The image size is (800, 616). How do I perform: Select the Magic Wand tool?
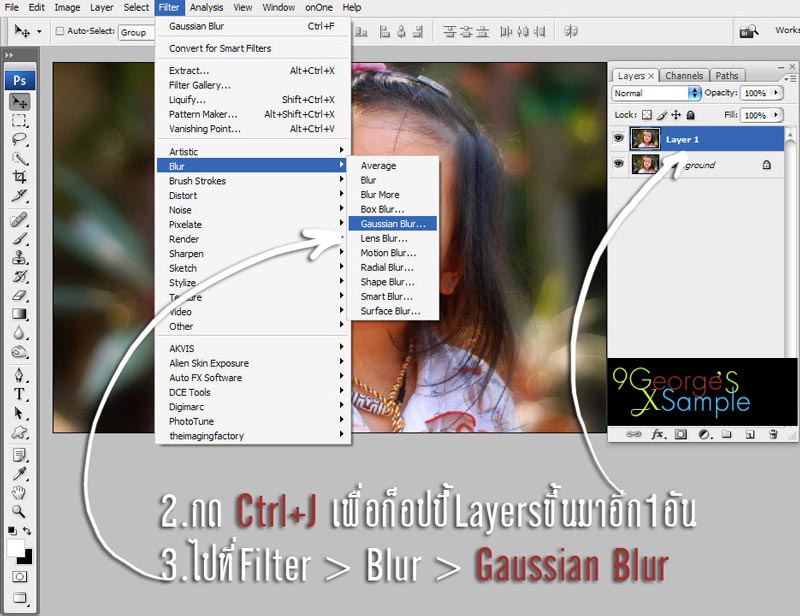point(19,159)
